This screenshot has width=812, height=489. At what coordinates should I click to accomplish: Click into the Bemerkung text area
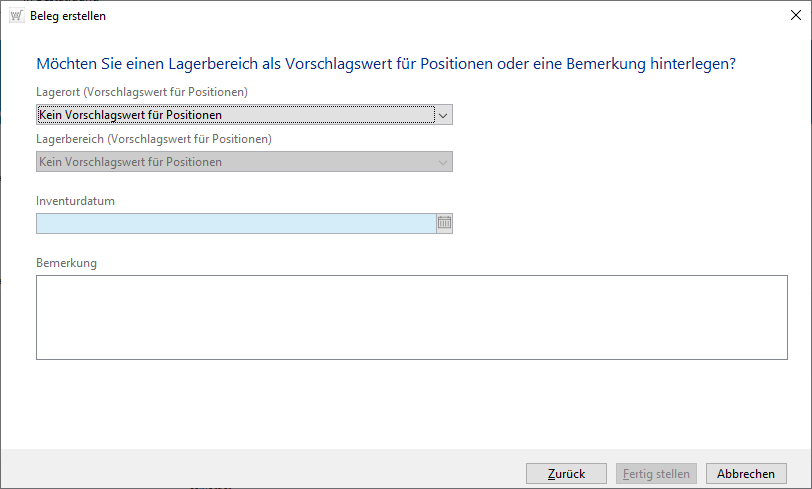click(x=411, y=317)
